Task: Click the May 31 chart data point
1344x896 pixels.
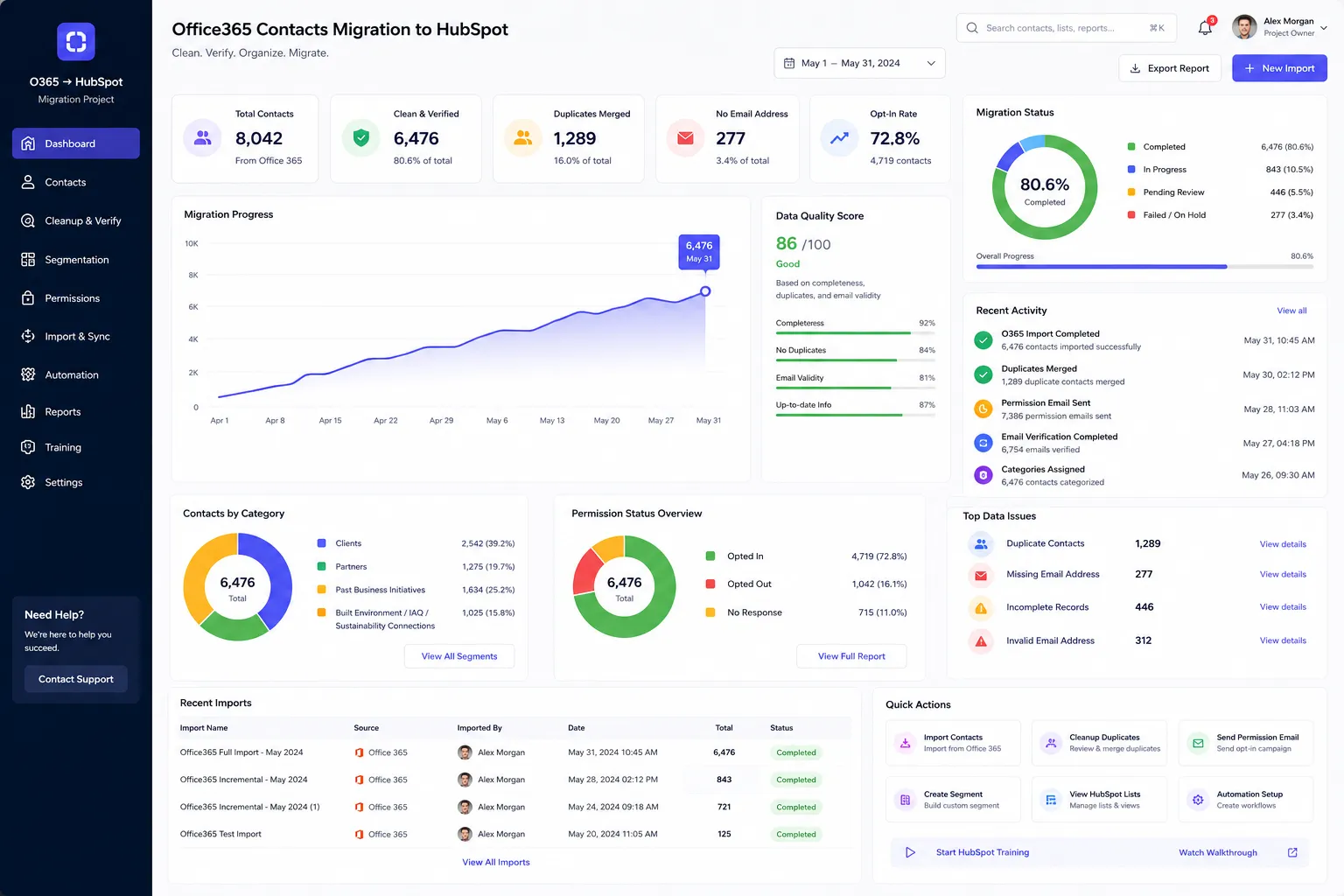Action: click(x=705, y=291)
